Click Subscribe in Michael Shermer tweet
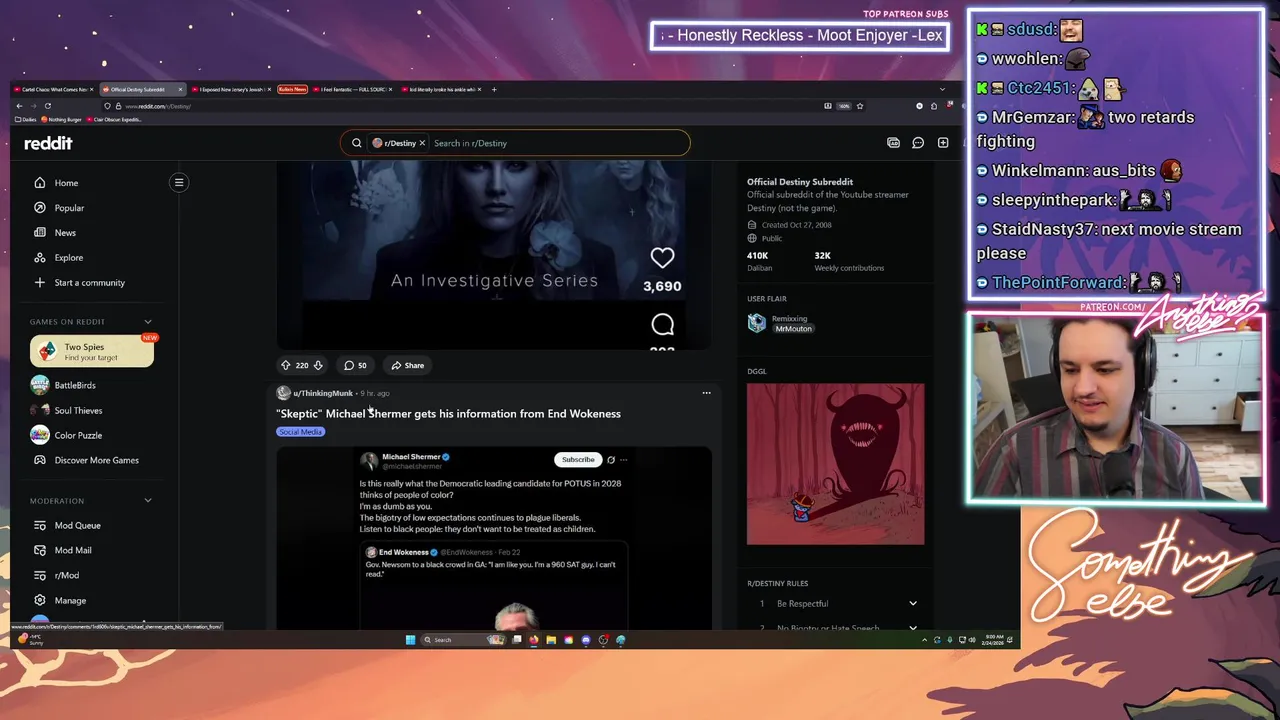This screenshot has width=1280, height=720. pos(578,460)
